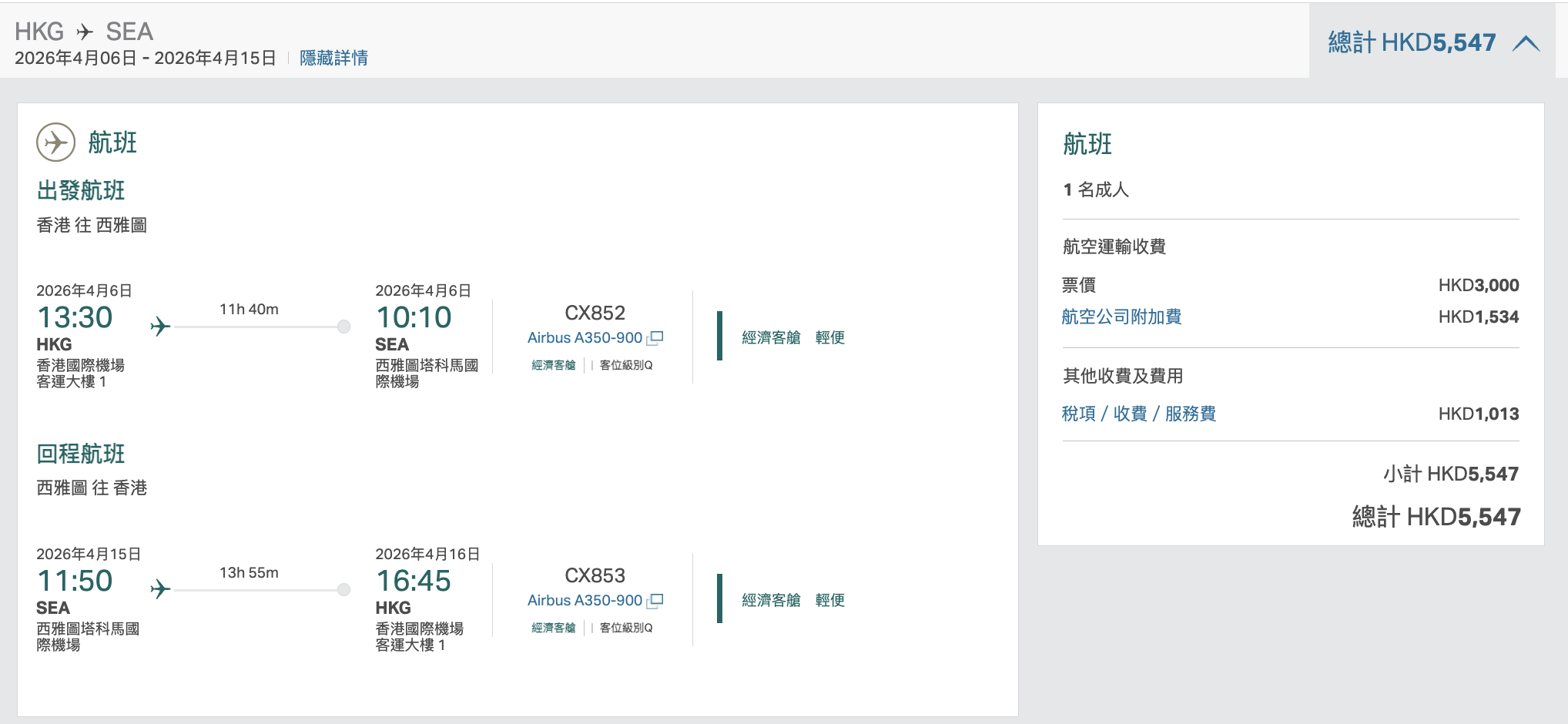The height and width of the screenshot is (724, 1568).
Task: Click 2026年4月16日 arrival date
Action: pyautogui.click(x=427, y=554)
